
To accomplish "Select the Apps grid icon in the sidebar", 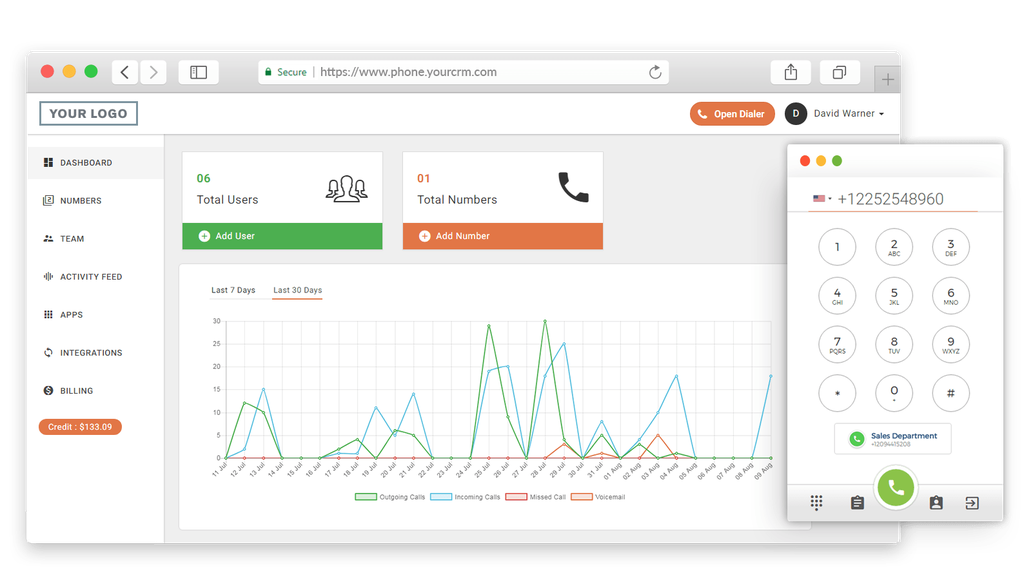I will (x=48, y=314).
